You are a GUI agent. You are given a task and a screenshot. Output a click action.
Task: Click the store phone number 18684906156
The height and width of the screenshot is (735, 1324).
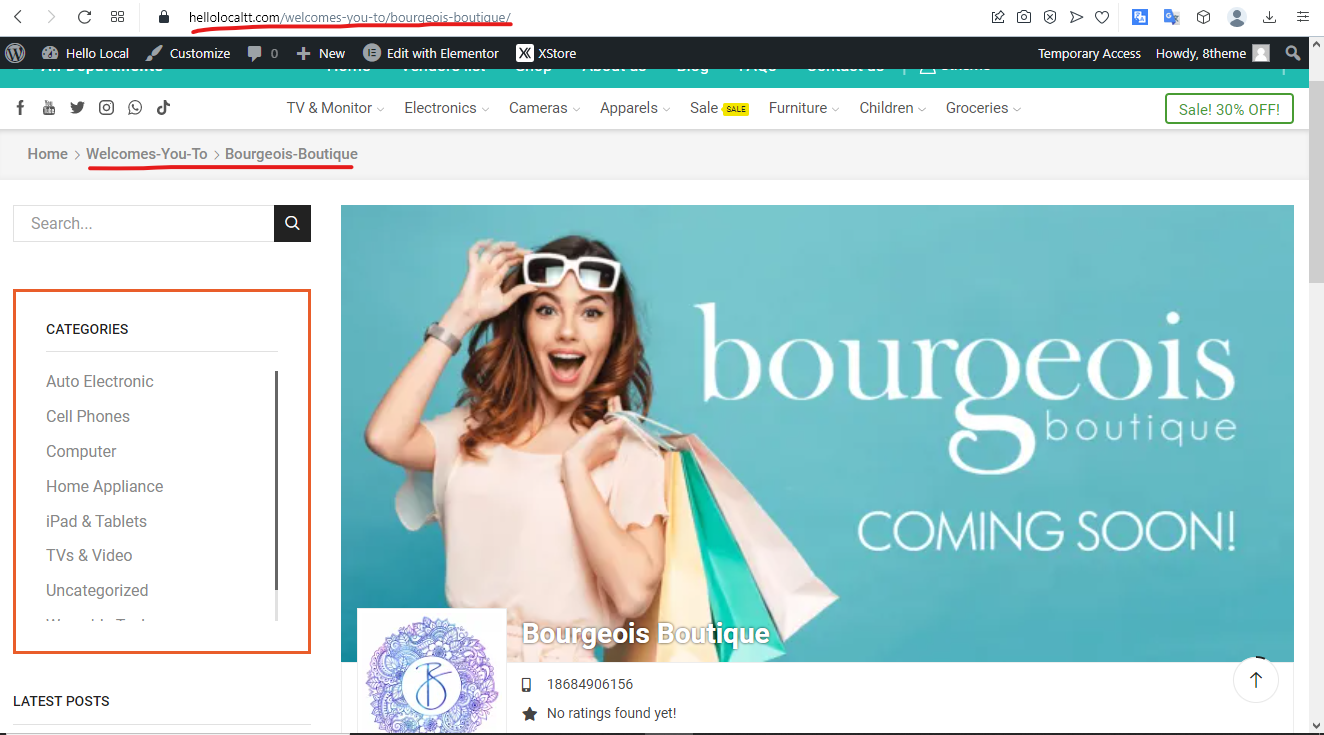click(x=589, y=684)
